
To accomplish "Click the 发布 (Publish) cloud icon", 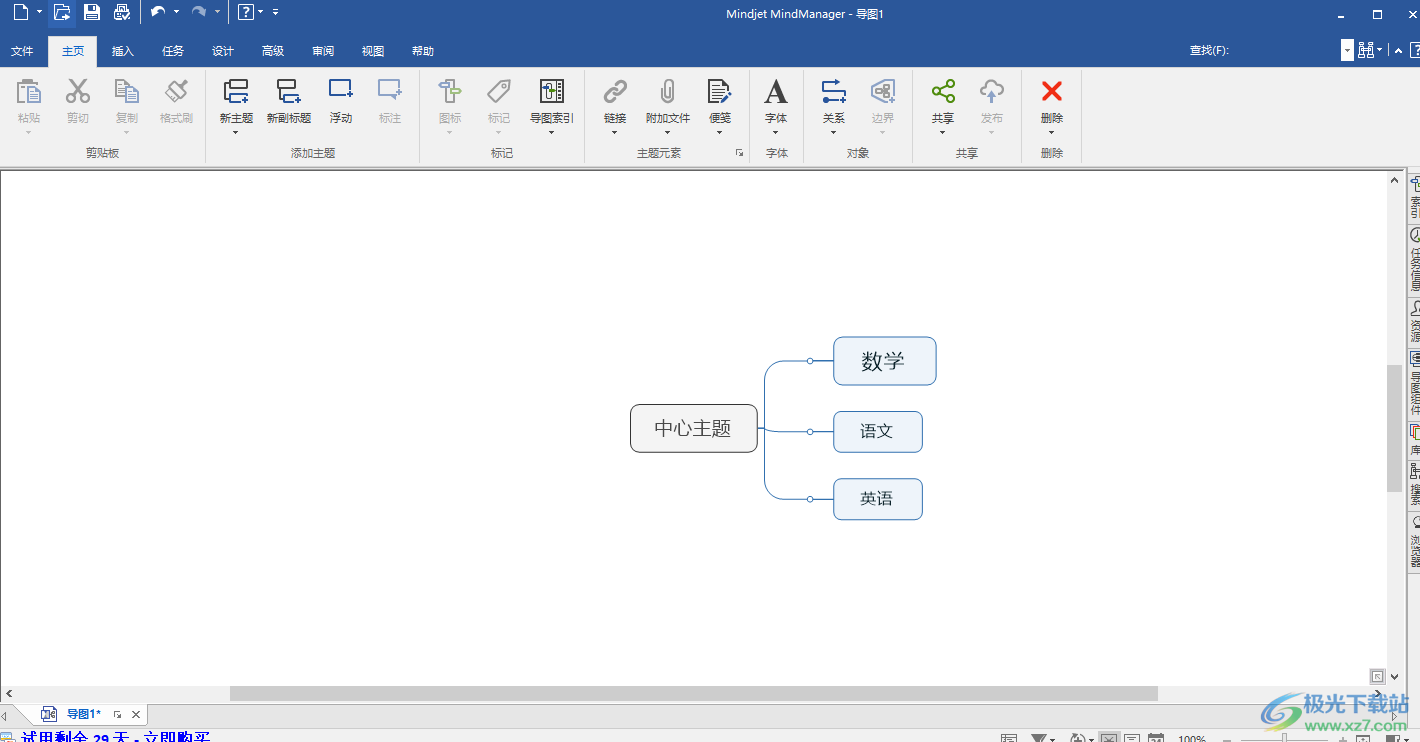I will pos(992,92).
